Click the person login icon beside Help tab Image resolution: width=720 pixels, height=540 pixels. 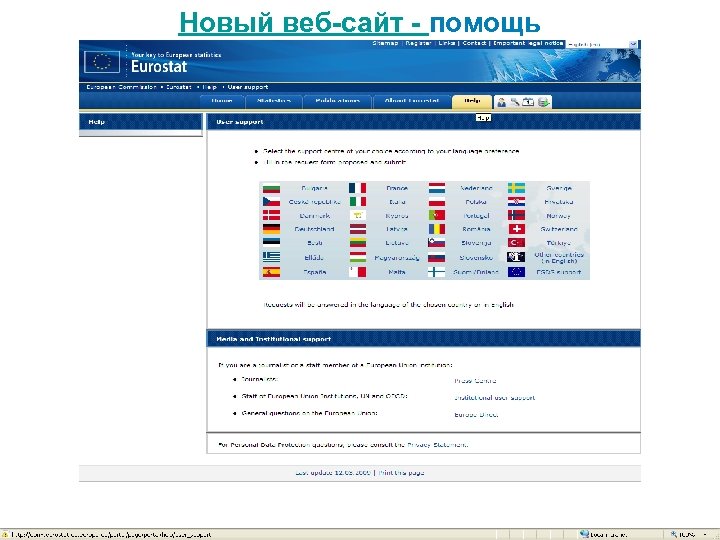[x=501, y=102]
